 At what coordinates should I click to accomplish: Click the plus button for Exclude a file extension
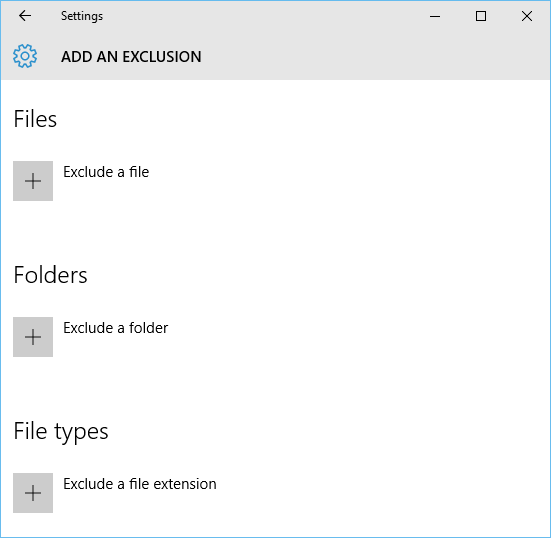(33, 493)
